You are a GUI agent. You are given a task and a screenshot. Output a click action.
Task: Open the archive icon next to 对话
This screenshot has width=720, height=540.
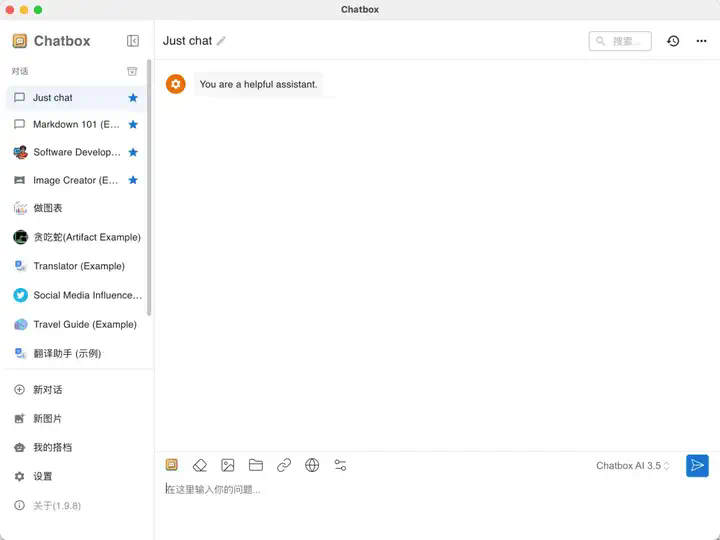[x=132, y=71]
